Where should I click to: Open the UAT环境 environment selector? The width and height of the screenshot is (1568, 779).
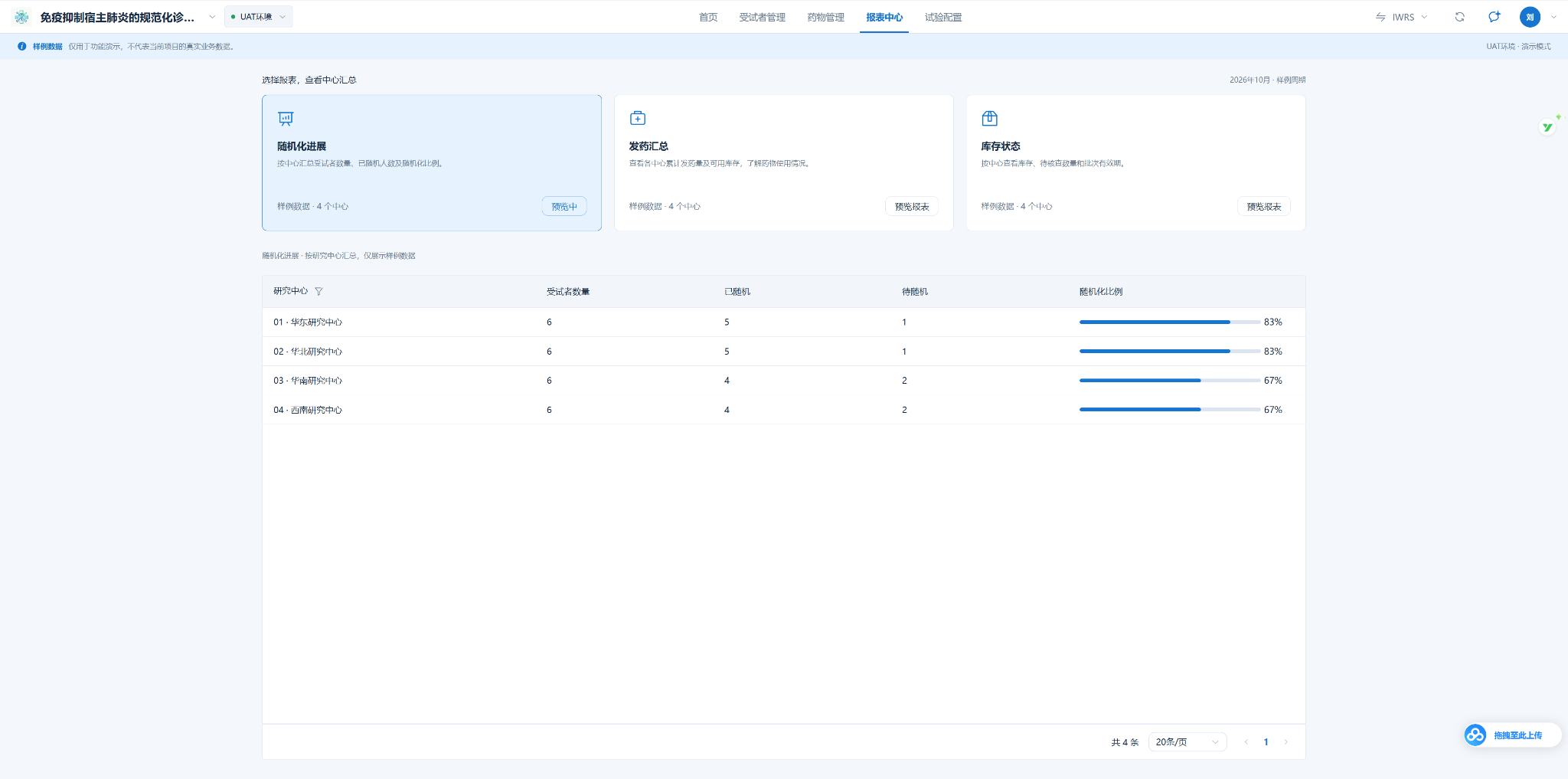pyautogui.click(x=259, y=17)
